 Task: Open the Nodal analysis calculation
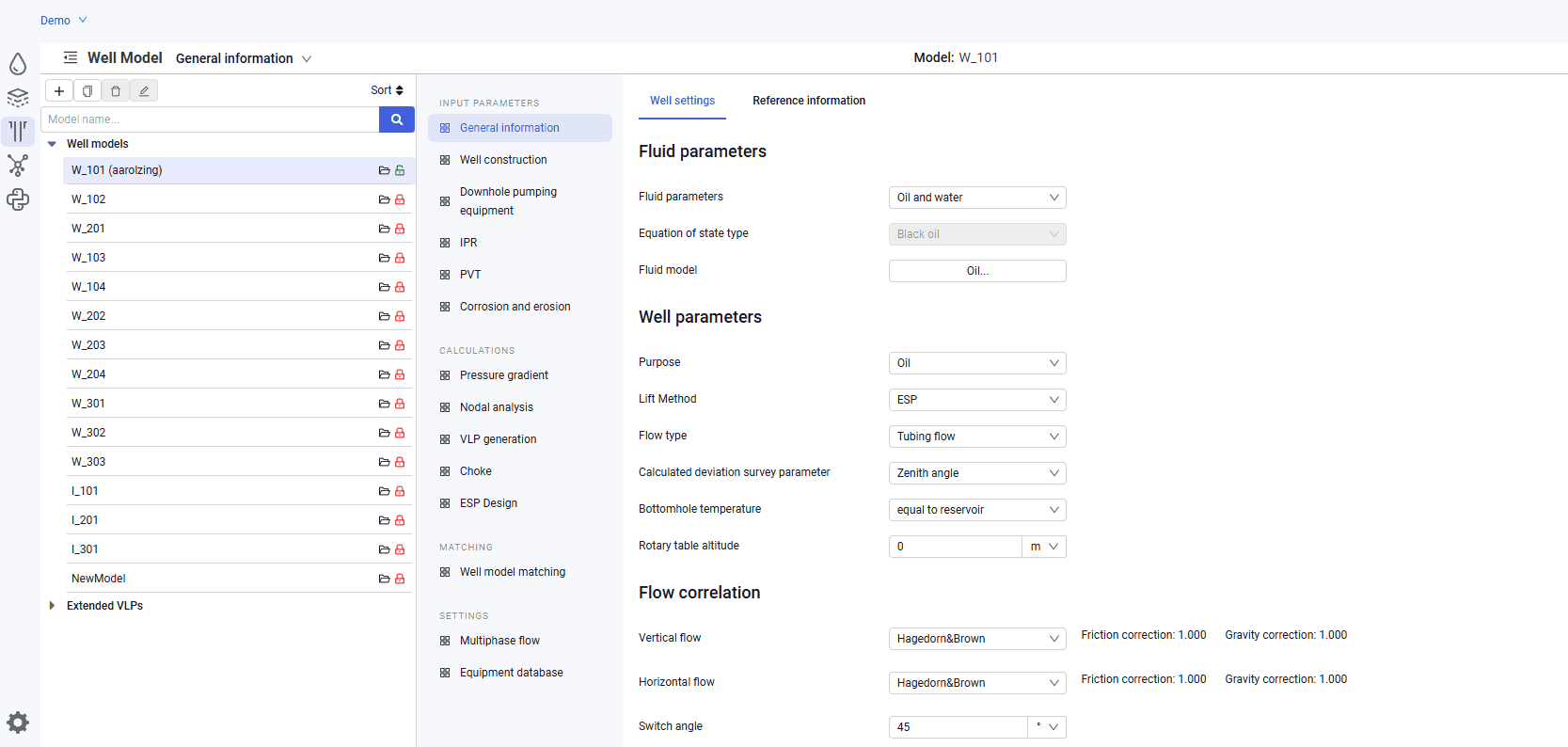(520, 407)
